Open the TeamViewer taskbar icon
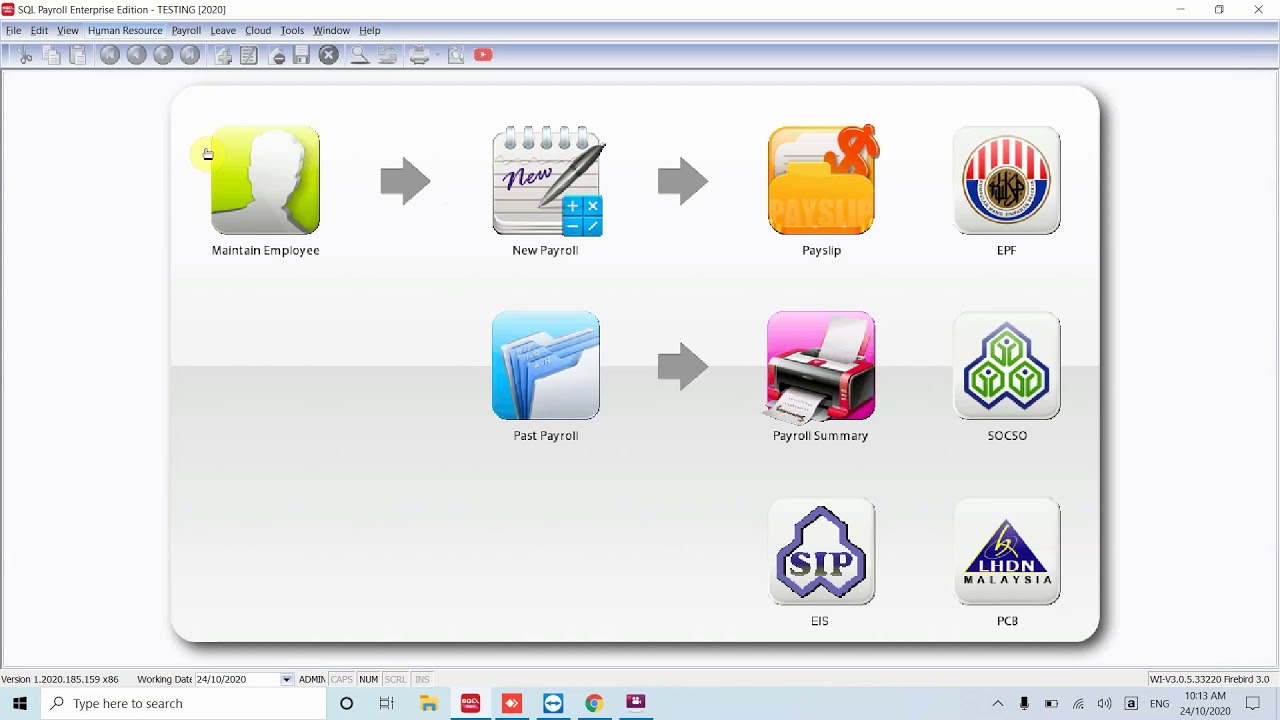 coord(553,704)
